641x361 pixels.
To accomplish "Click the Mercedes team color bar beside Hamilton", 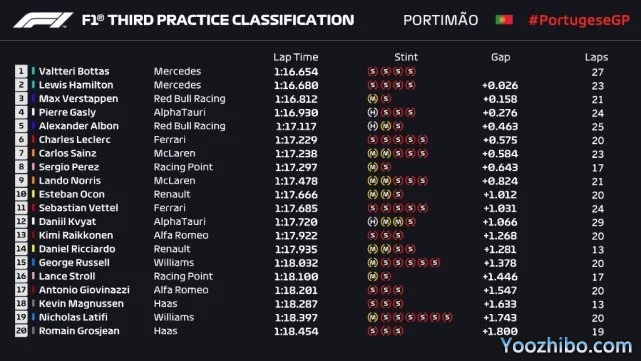I will [x=33, y=85].
